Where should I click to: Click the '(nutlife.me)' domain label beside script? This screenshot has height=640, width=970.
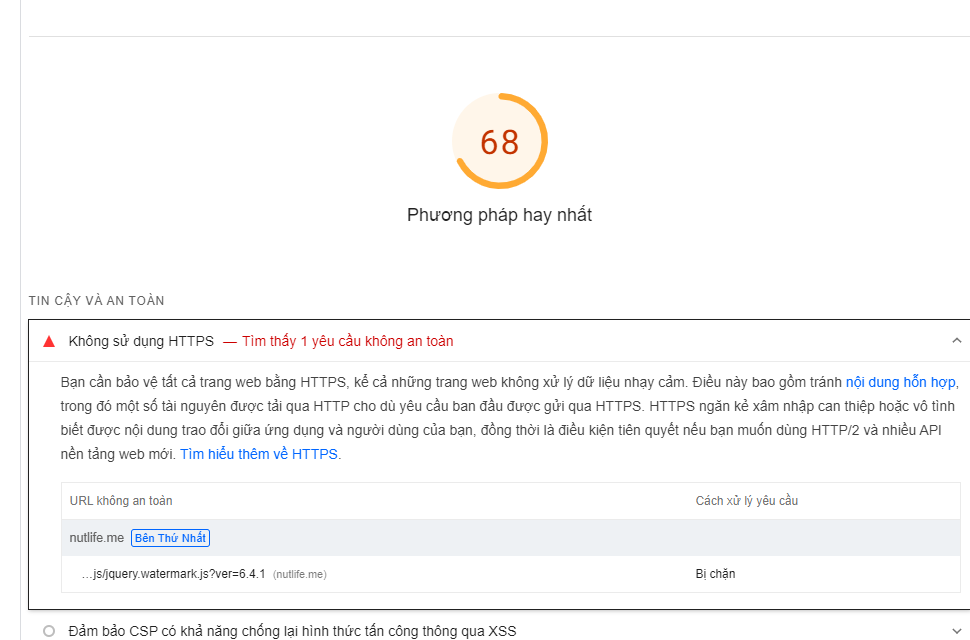[x=299, y=574]
